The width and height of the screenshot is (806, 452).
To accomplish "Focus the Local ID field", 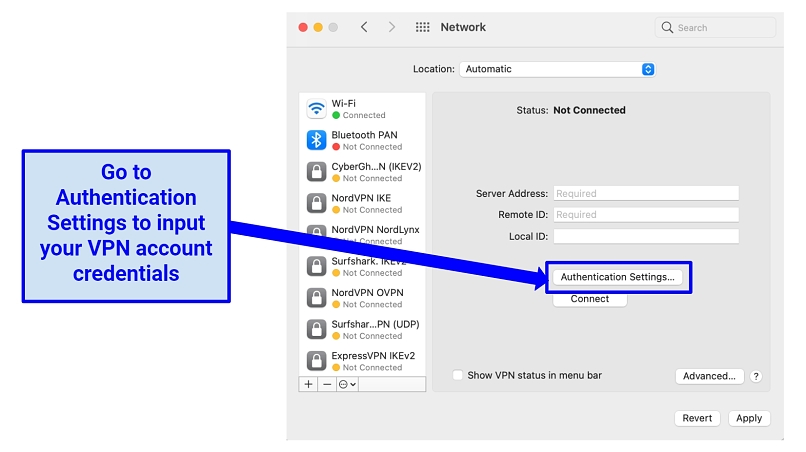I will (646, 236).
